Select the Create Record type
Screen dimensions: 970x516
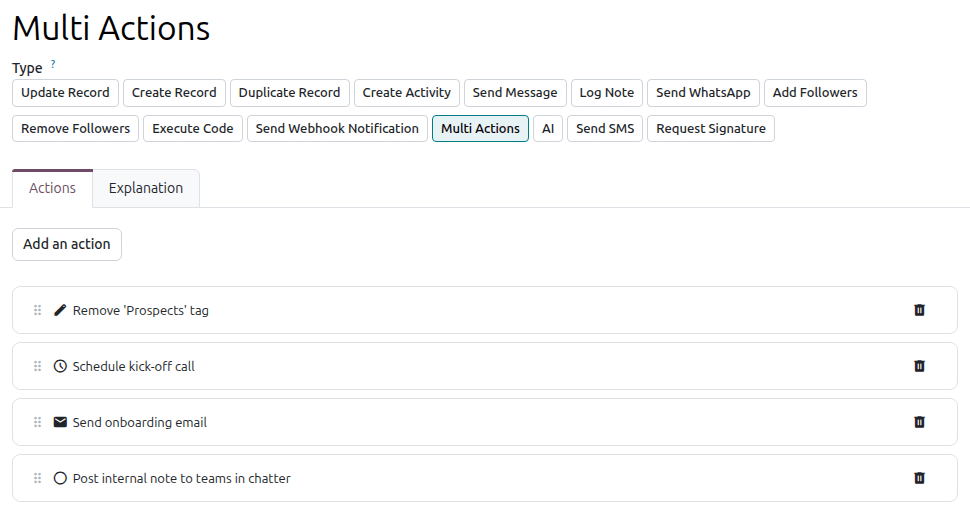pos(174,93)
